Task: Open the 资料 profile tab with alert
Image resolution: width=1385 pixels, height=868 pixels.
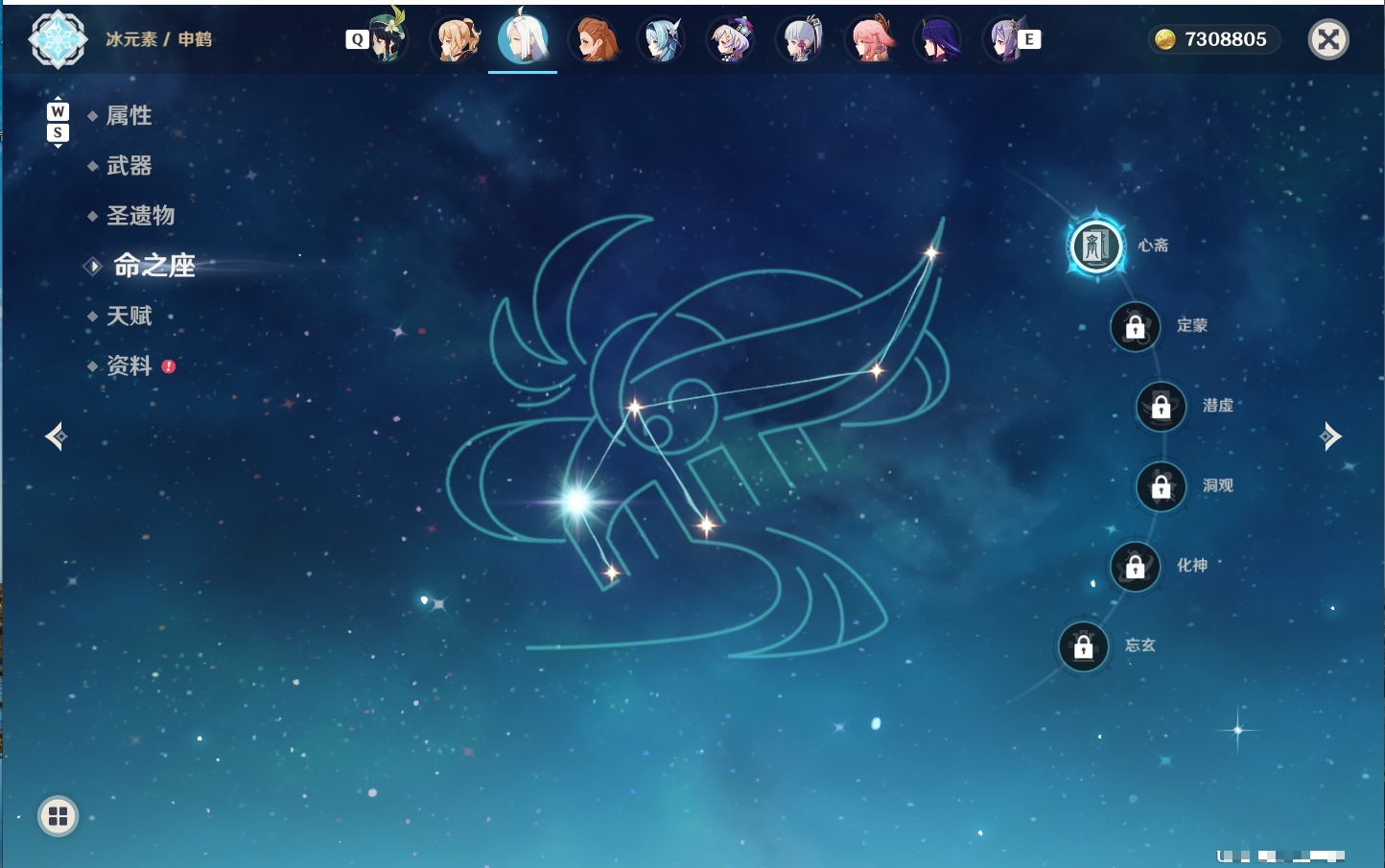Action: click(129, 365)
